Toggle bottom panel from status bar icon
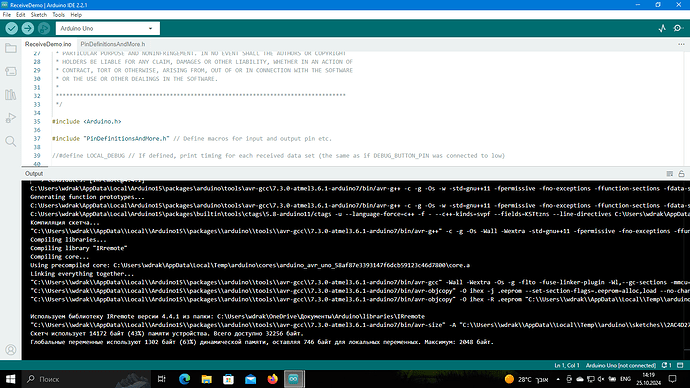Image resolution: width=690 pixels, height=388 pixels. (680, 365)
